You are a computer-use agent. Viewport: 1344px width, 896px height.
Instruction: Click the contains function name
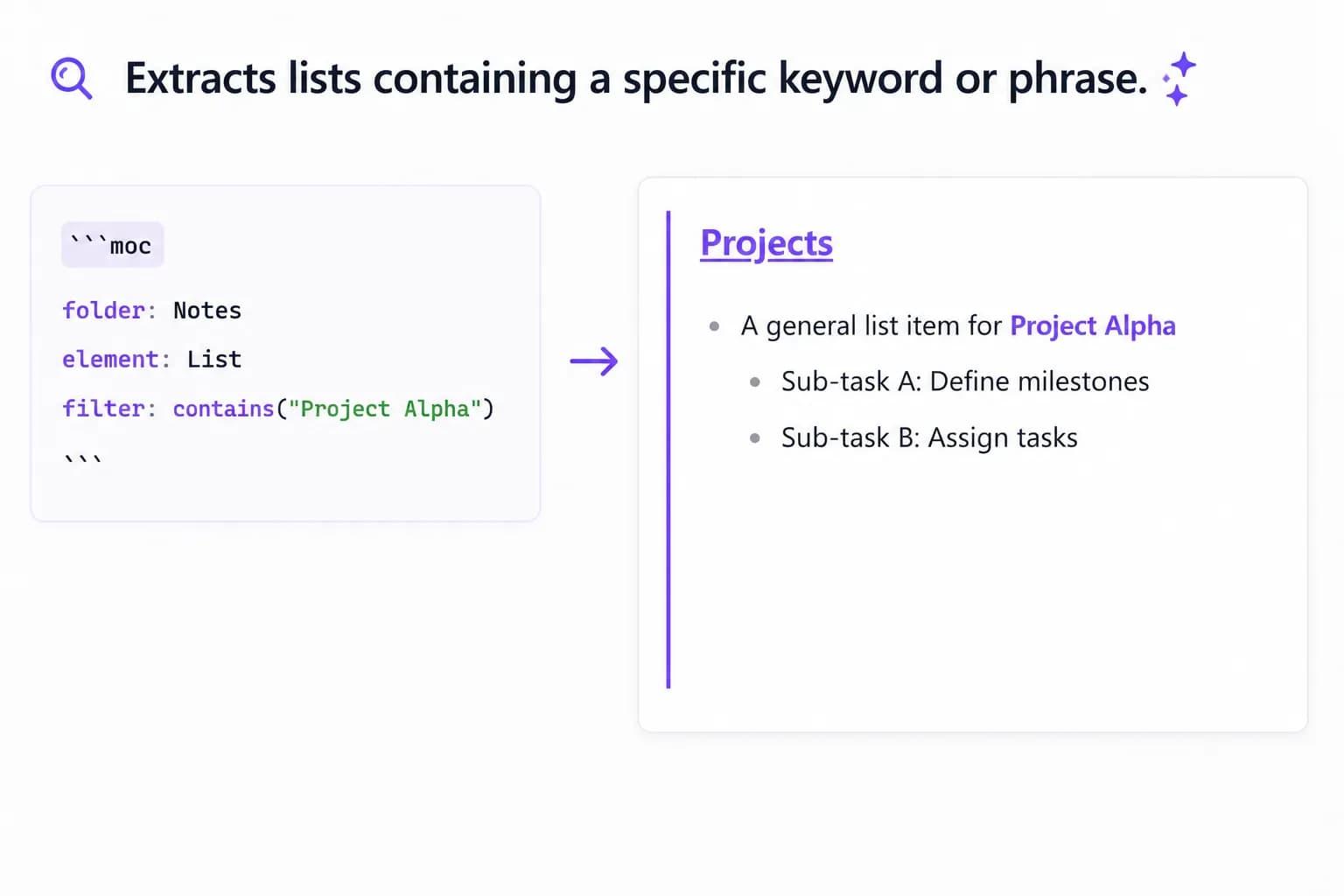[x=223, y=409]
